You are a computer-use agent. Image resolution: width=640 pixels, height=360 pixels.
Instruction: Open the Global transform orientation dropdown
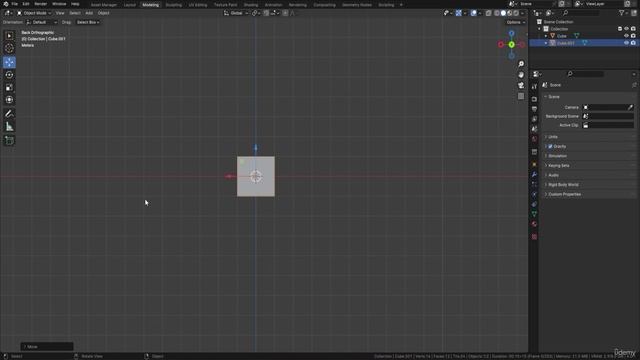pos(236,13)
